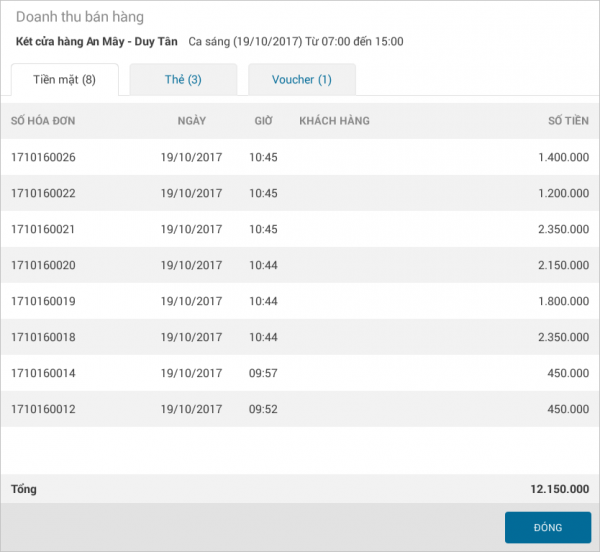Select invoice number 1710160019
This screenshot has height=552, width=600.
point(43,301)
